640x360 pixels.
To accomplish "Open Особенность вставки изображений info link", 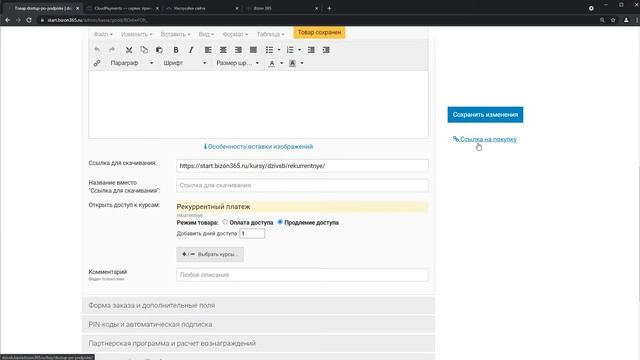I will point(258,147).
